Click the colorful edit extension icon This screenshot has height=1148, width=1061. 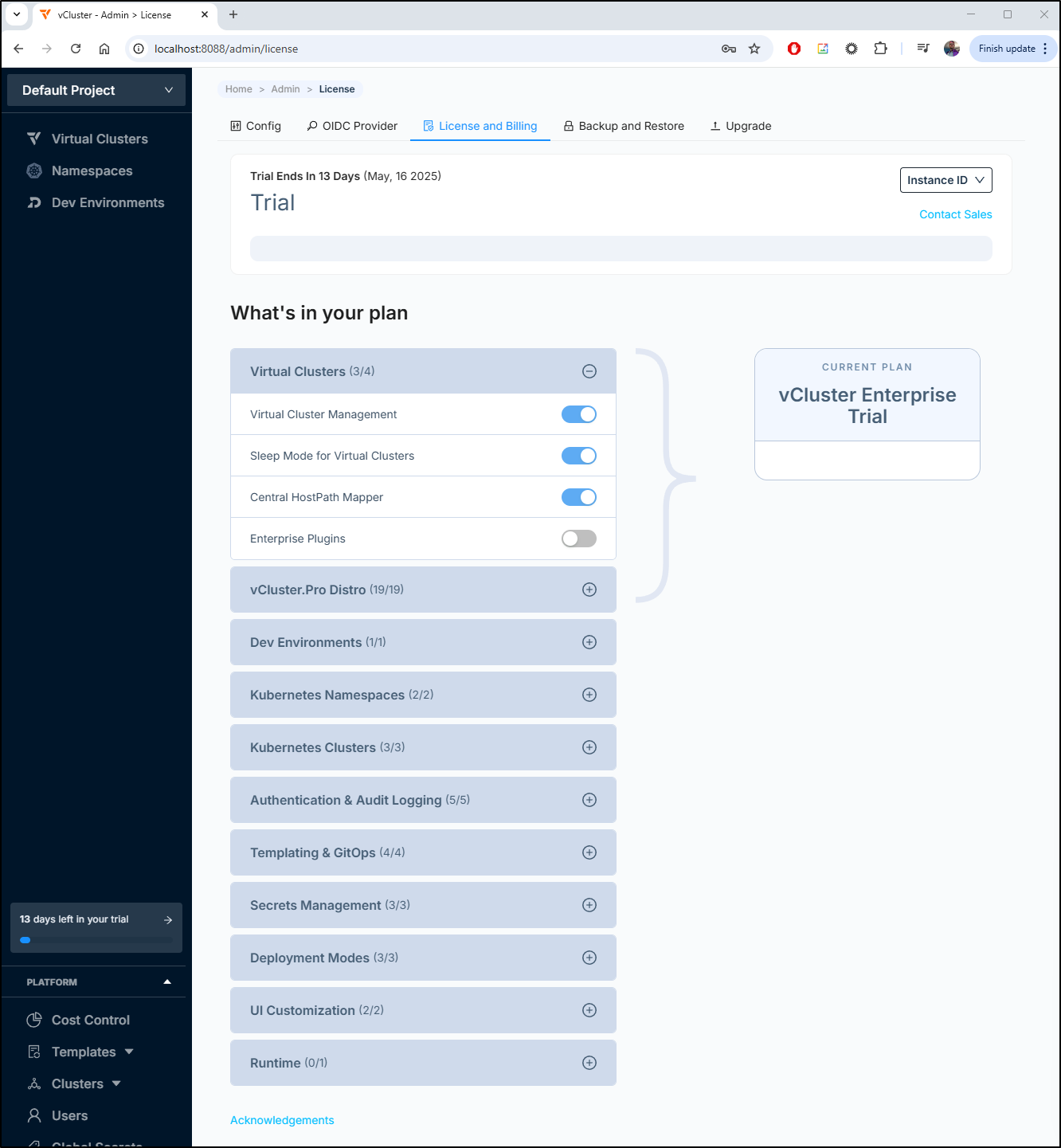pyautogui.click(x=823, y=49)
